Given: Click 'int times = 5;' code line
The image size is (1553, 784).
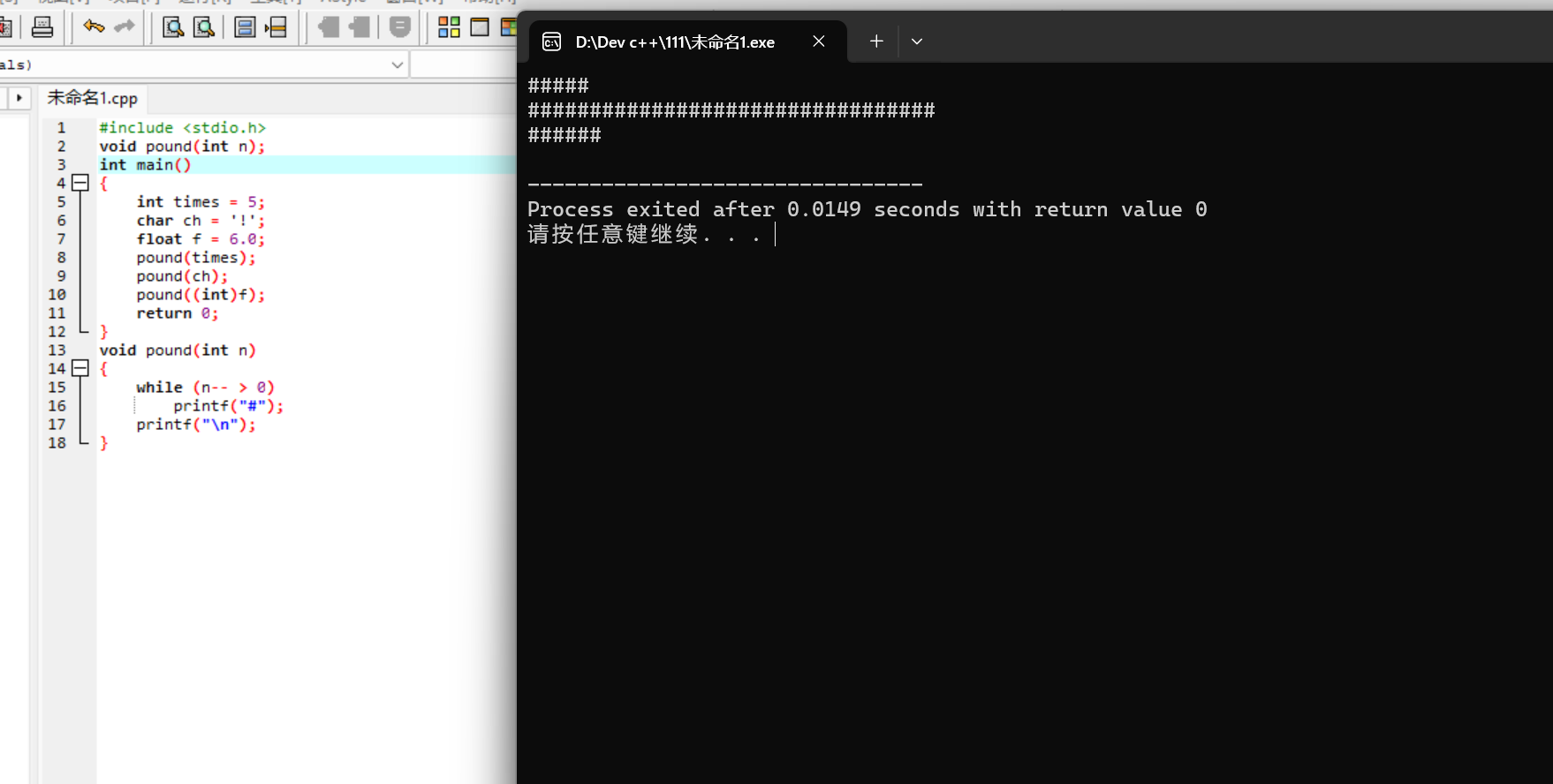Looking at the screenshot, I should click(201, 202).
